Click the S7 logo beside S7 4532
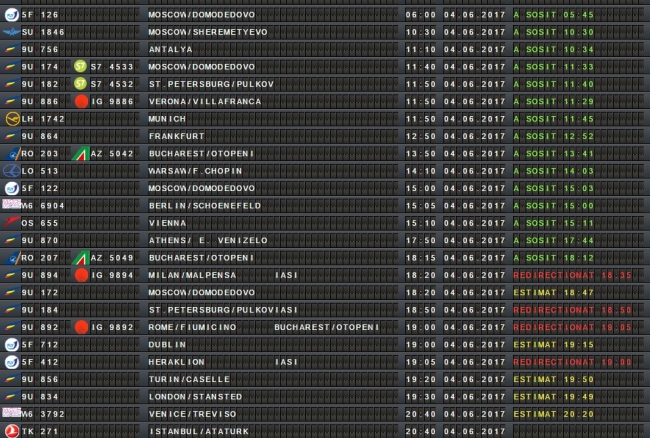The image size is (650, 438). tap(80, 84)
